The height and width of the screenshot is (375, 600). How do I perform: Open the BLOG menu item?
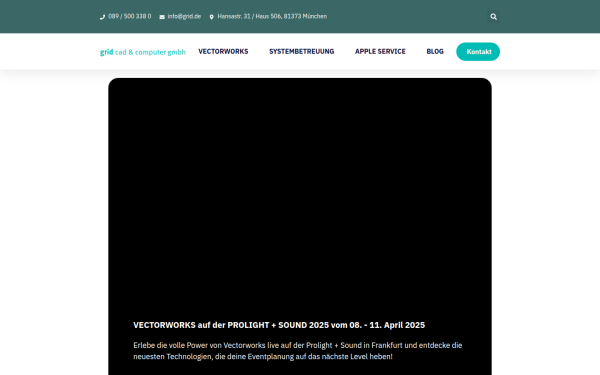pyautogui.click(x=435, y=51)
